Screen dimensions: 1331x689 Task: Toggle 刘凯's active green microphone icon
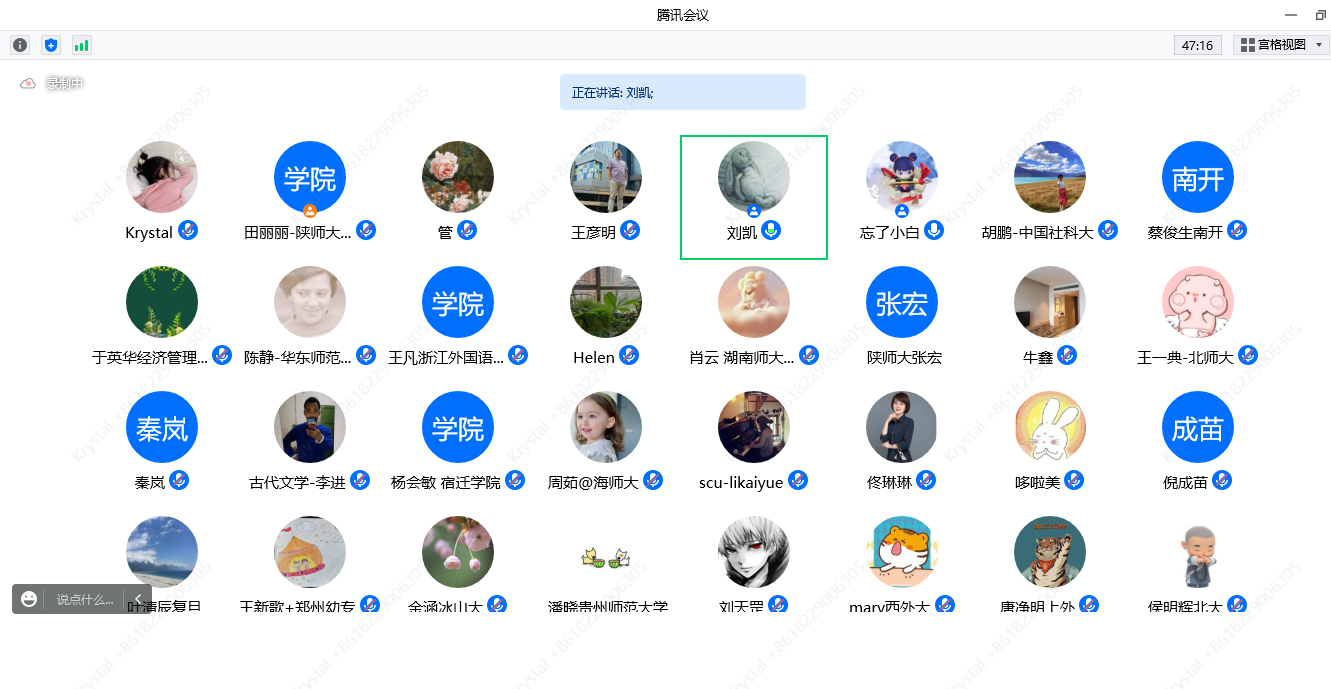point(771,231)
